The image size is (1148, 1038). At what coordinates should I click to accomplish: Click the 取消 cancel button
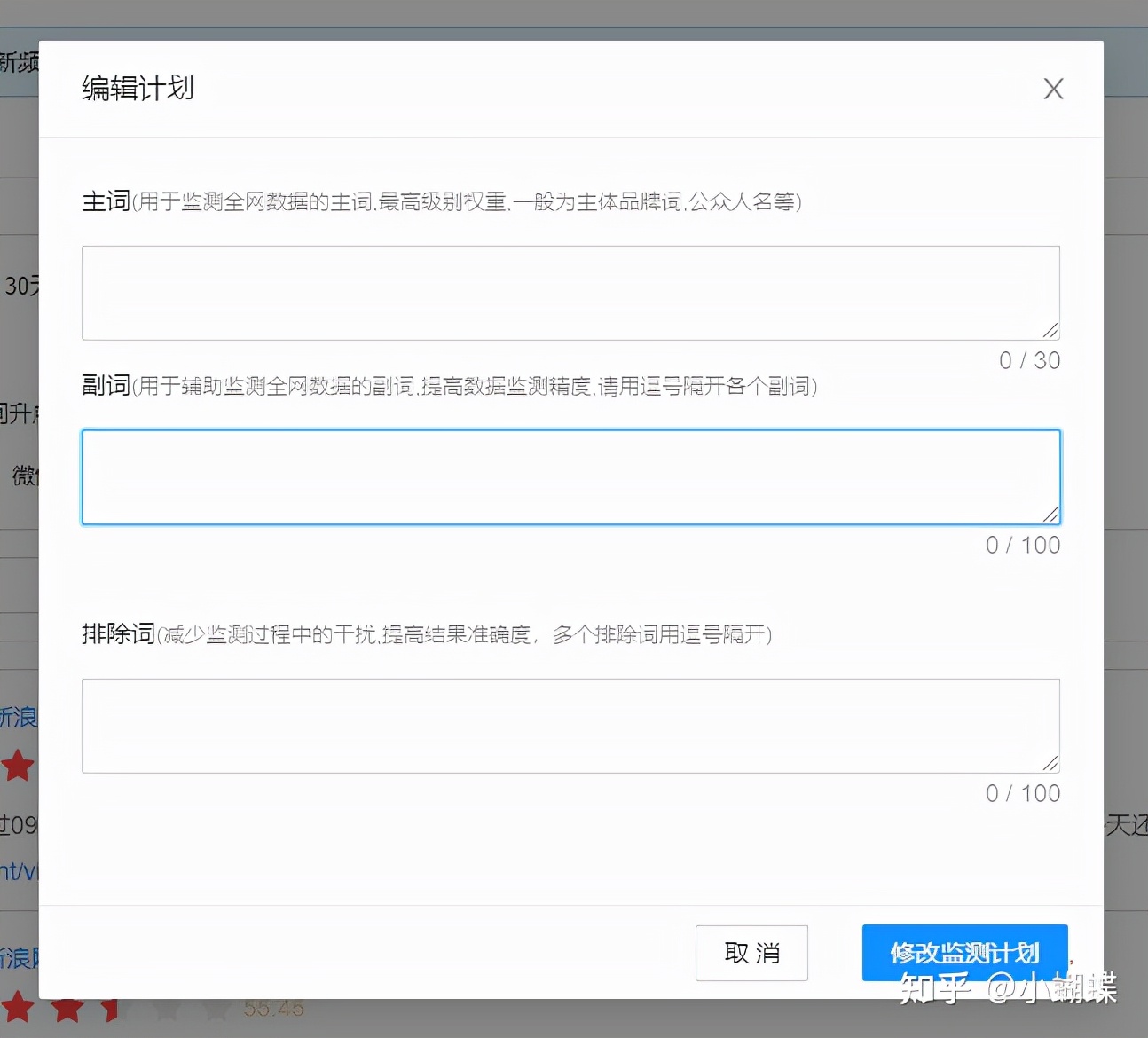tap(751, 953)
